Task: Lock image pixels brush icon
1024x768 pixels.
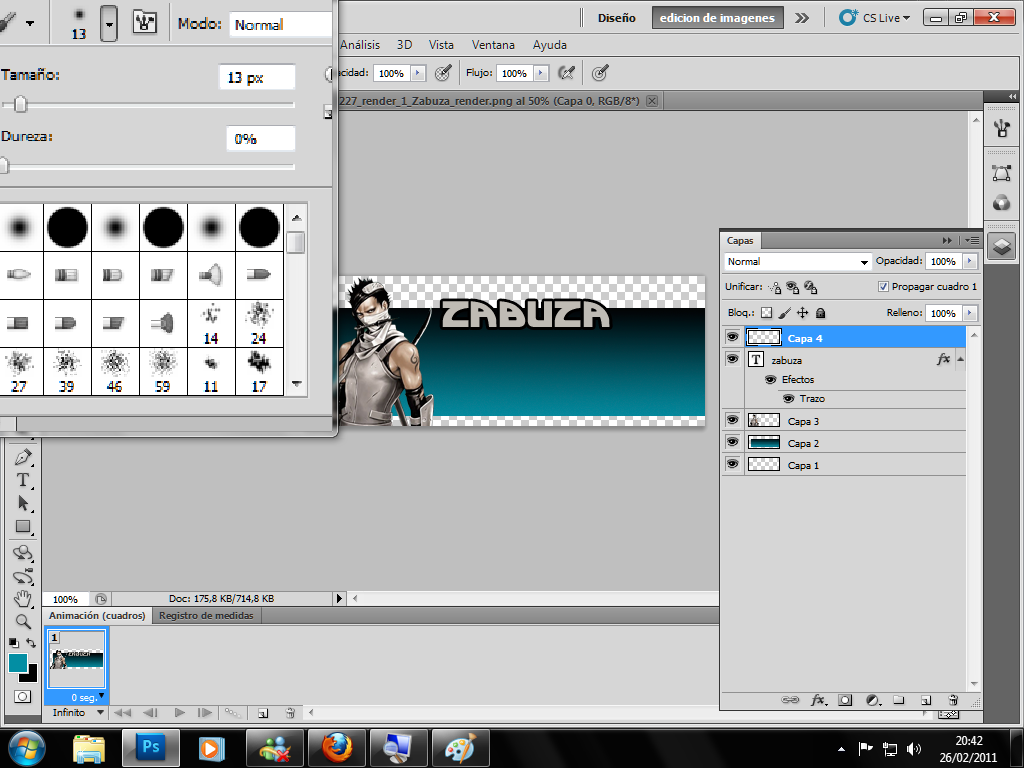Action: pyautogui.click(x=784, y=313)
